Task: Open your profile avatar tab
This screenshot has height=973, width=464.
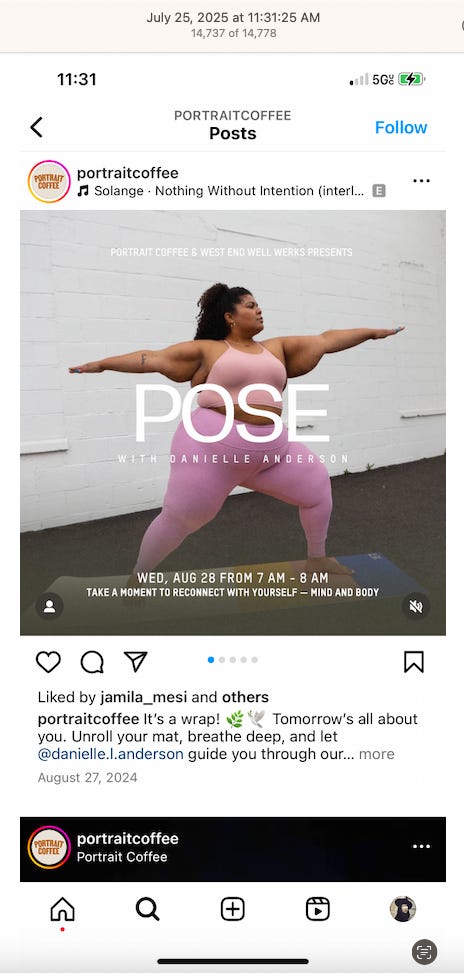Action: click(403, 909)
